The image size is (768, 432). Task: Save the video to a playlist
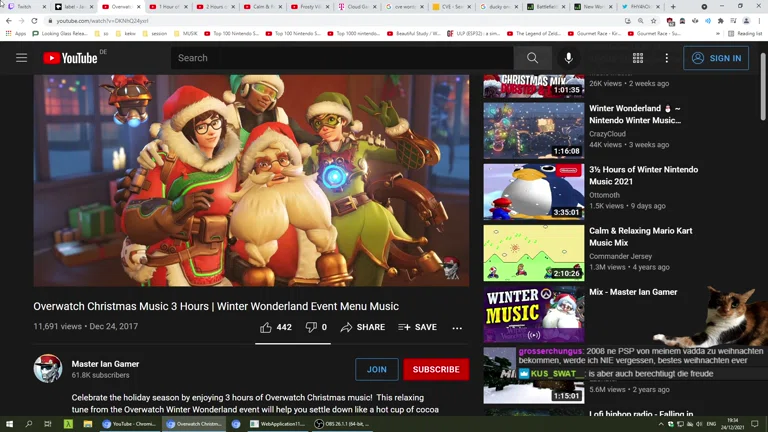click(x=417, y=327)
